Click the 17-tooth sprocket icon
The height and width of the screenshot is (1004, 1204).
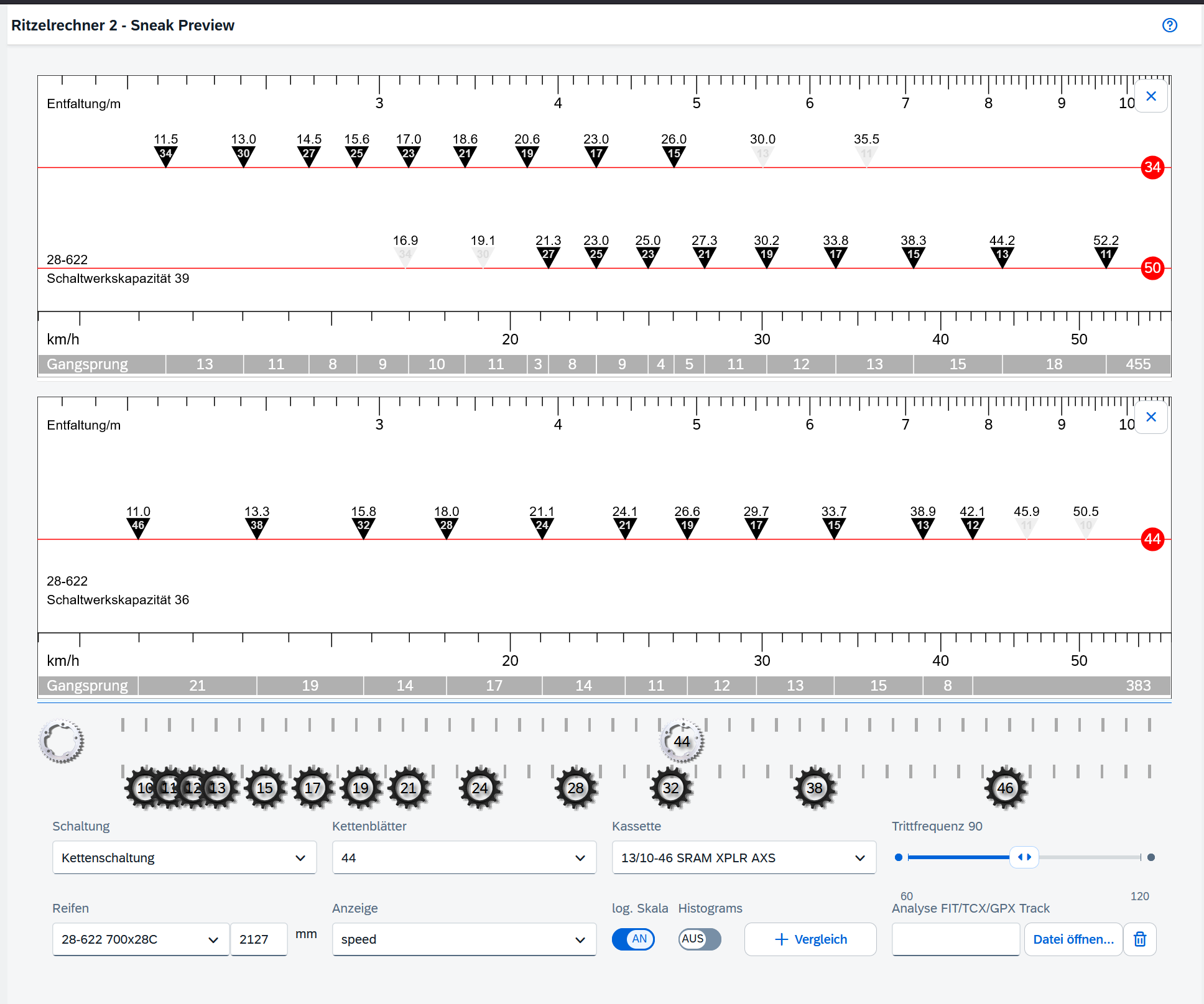pyautogui.click(x=312, y=788)
